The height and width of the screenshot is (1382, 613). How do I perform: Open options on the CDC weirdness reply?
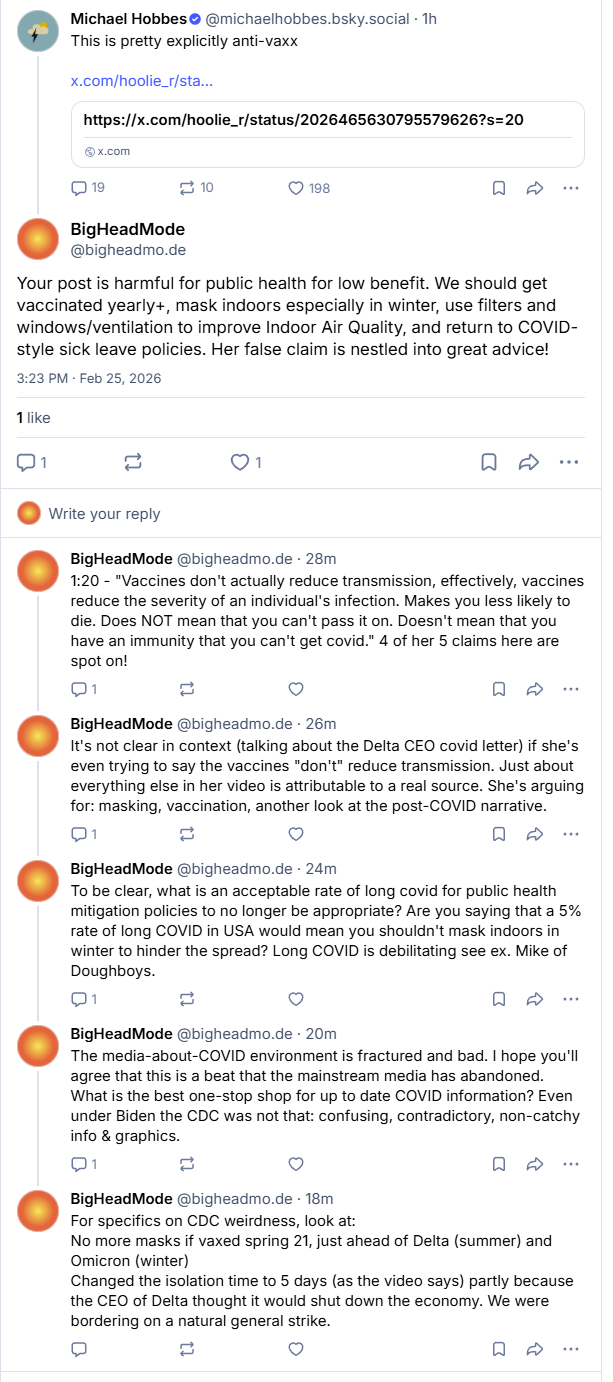[x=571, y=1349]
